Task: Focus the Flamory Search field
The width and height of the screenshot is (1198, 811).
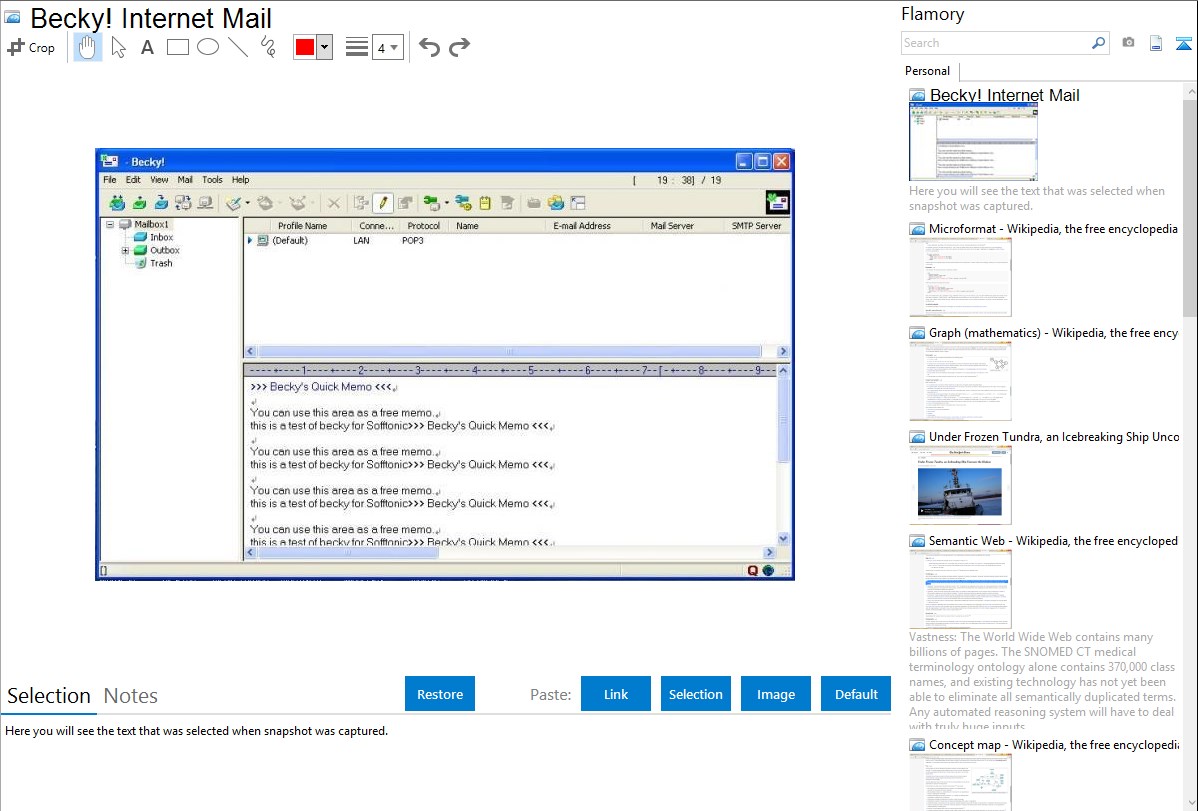Action: coord(995,43)
